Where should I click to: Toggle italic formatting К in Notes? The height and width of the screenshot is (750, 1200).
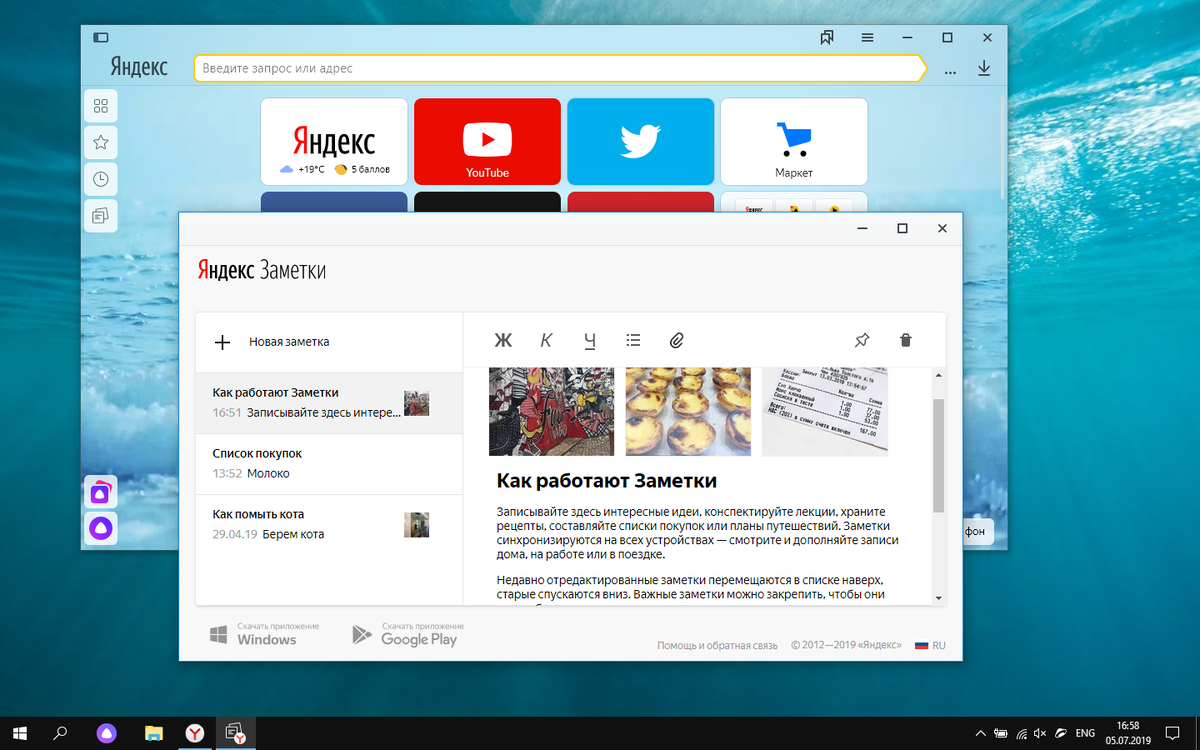546,340
